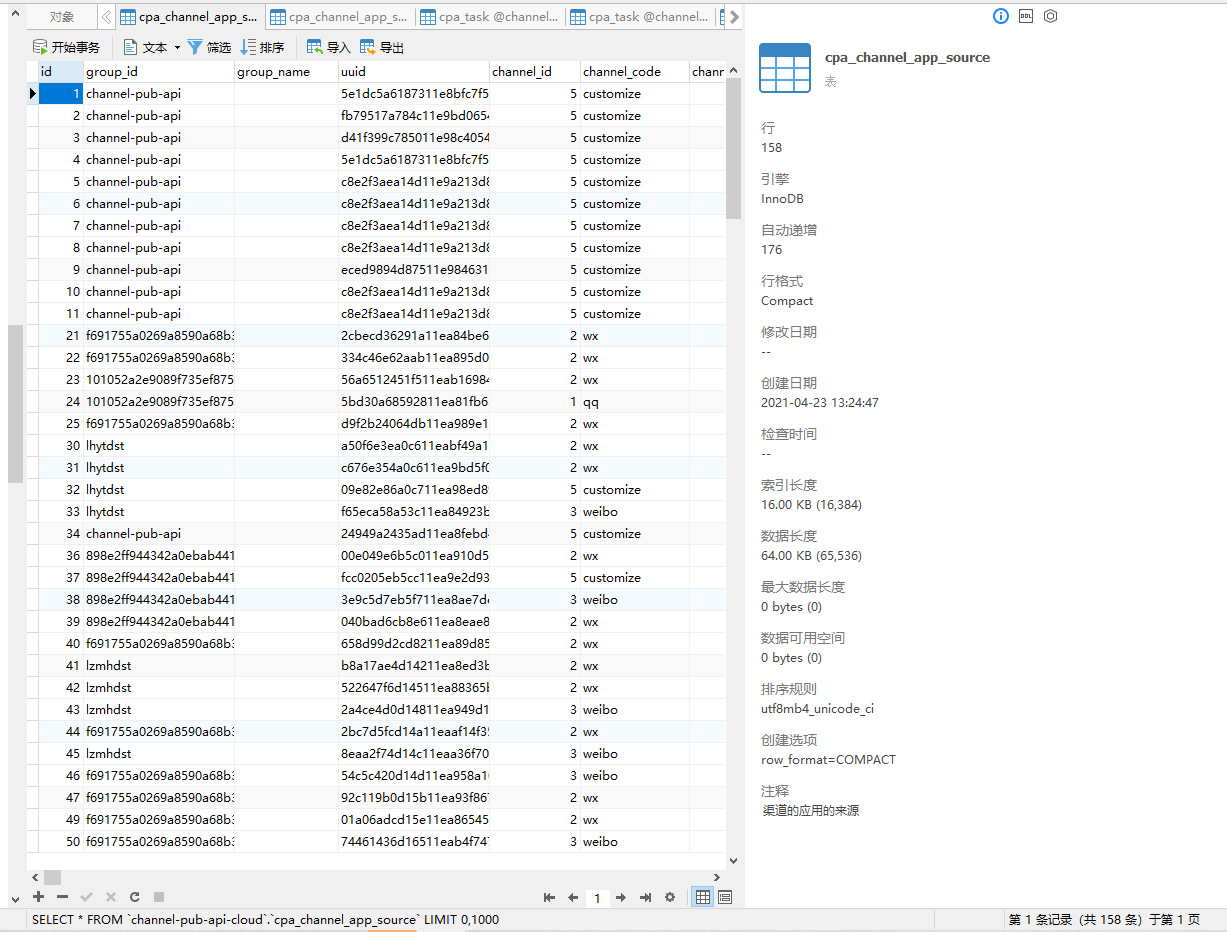Go to the first page of records

pos(549,897)
